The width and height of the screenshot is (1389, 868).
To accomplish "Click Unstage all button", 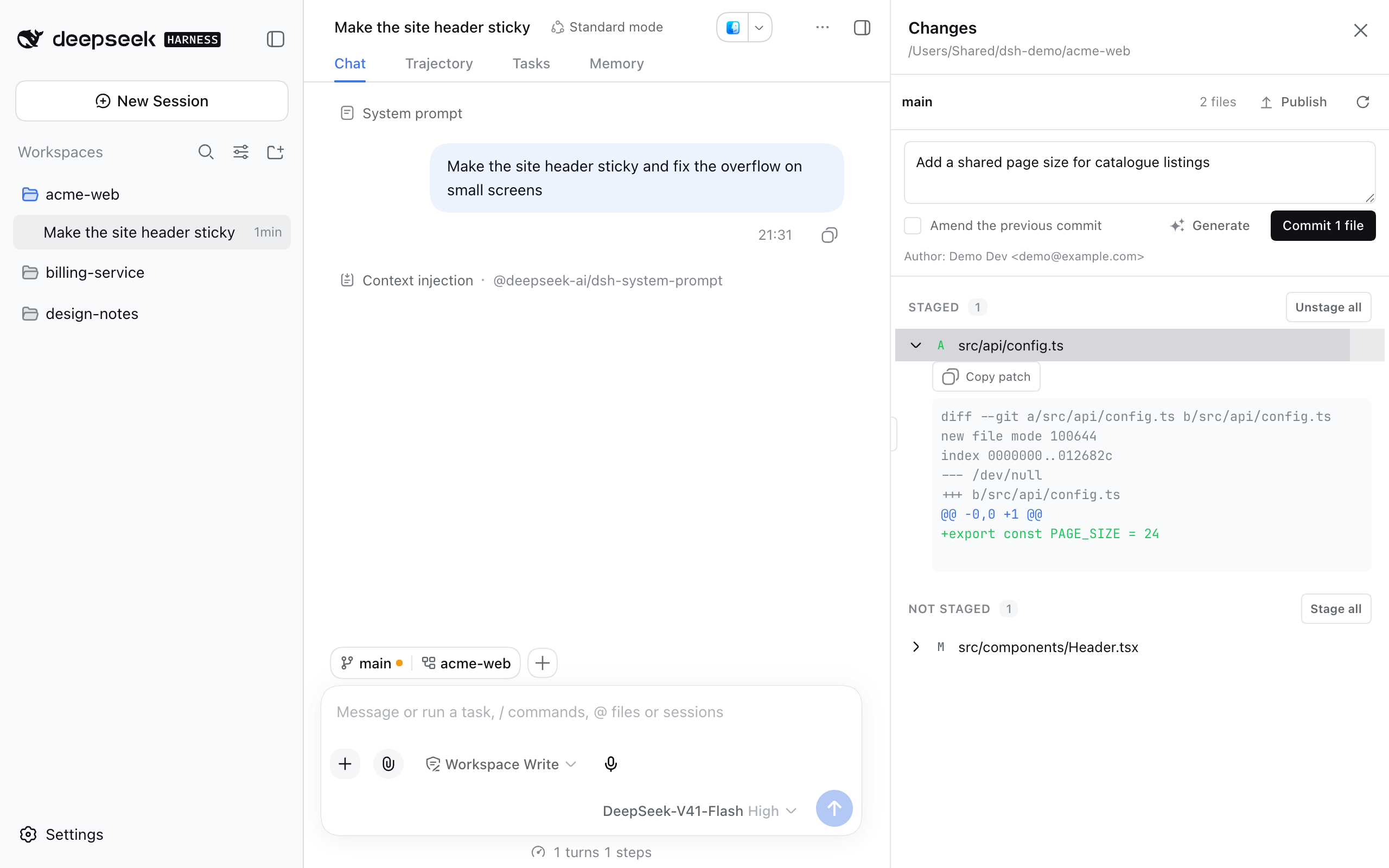I will click(x=1328, y=307).
